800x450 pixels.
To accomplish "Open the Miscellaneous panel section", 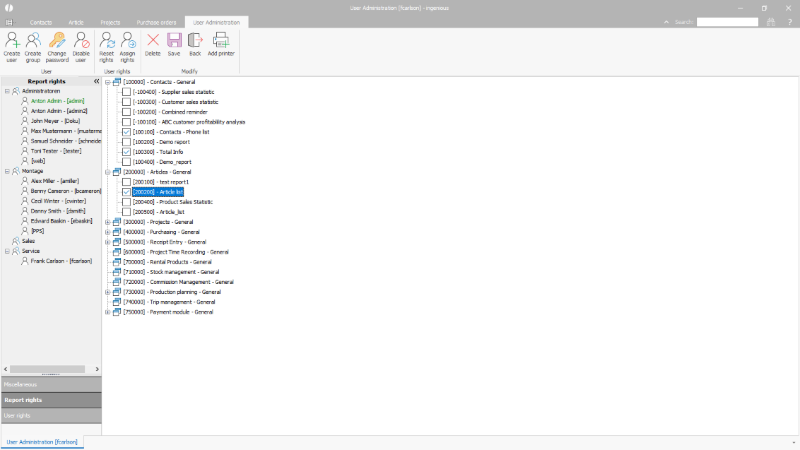I will click(x=51, y=384).
